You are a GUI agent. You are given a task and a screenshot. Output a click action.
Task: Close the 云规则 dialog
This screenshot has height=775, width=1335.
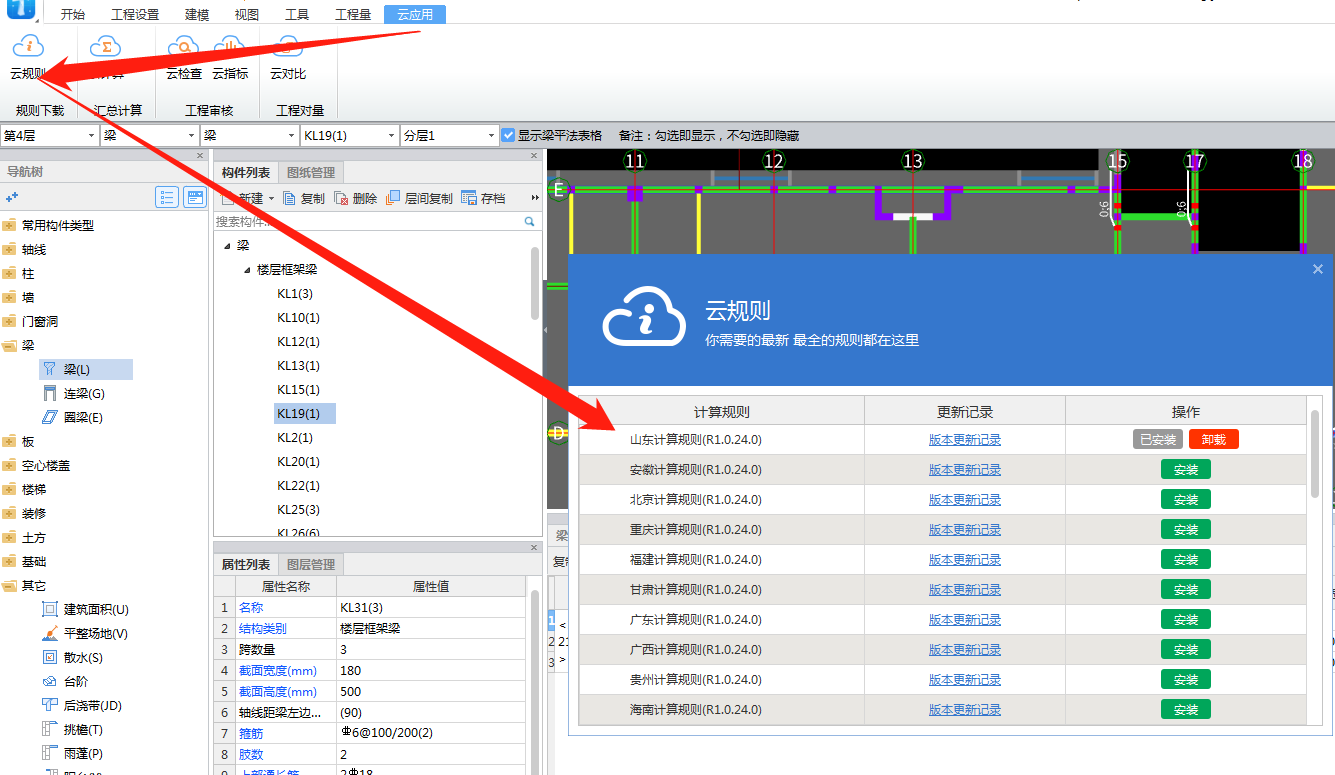(1318, 269)
